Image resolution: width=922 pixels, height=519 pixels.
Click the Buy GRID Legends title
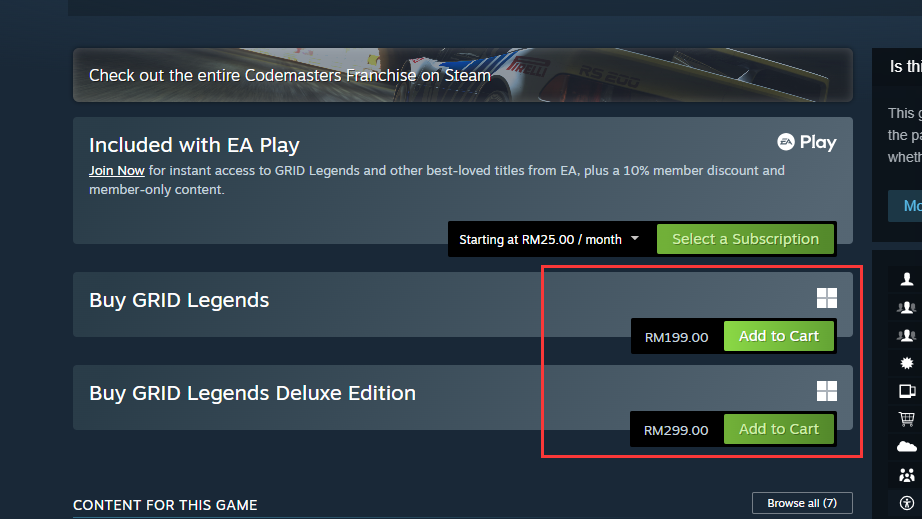(x=179, y=300)
